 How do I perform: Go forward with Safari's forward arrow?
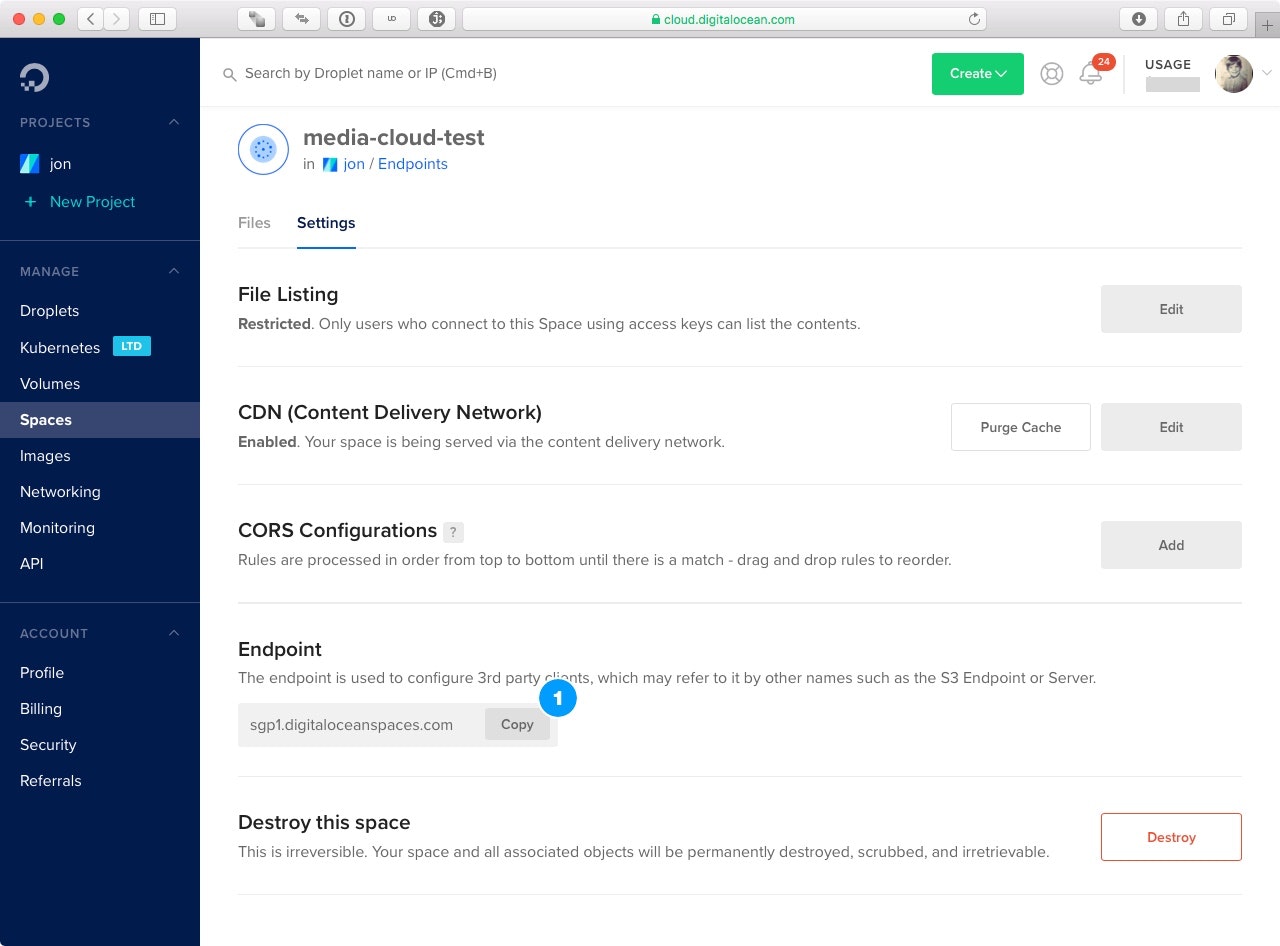coord(117,18)
